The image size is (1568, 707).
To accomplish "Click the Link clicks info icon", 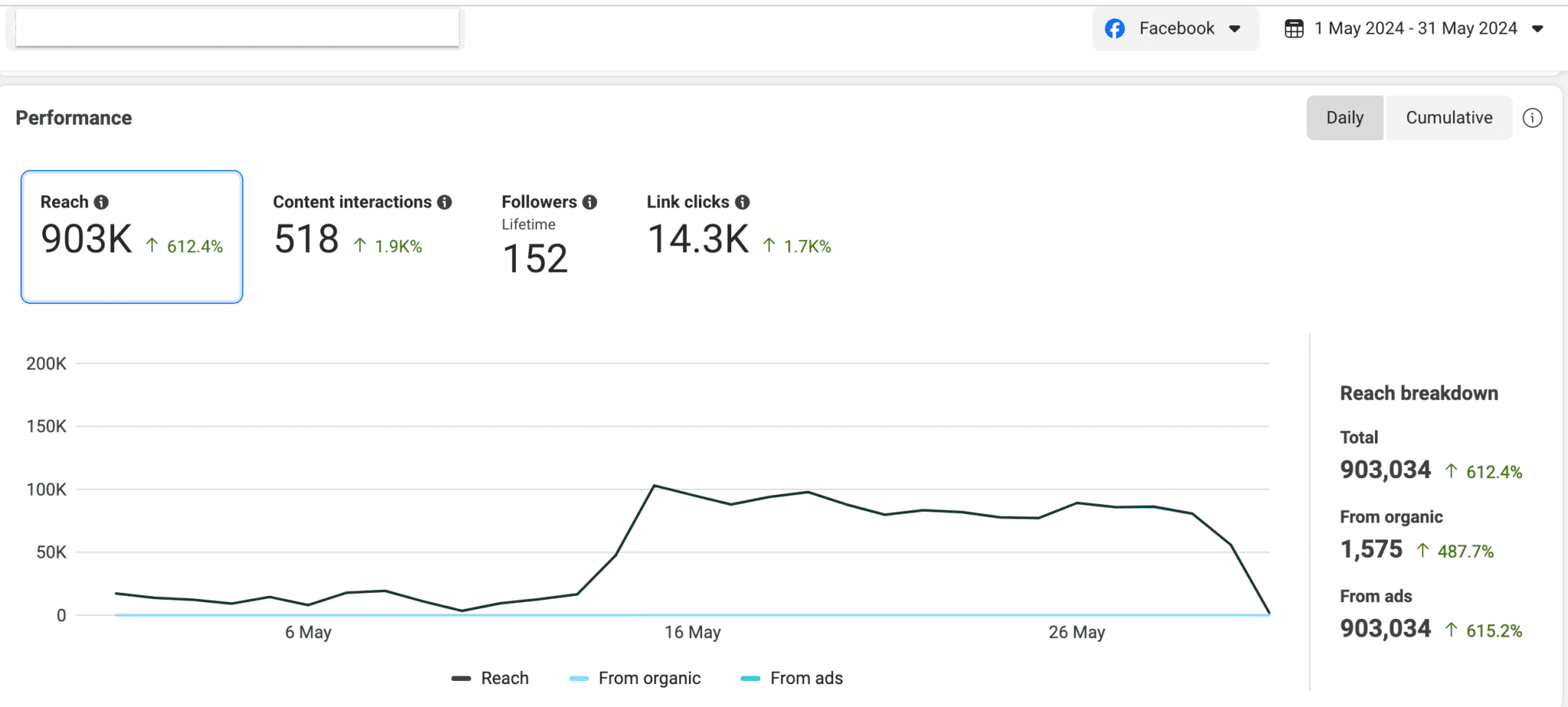I will pos(742,202).
